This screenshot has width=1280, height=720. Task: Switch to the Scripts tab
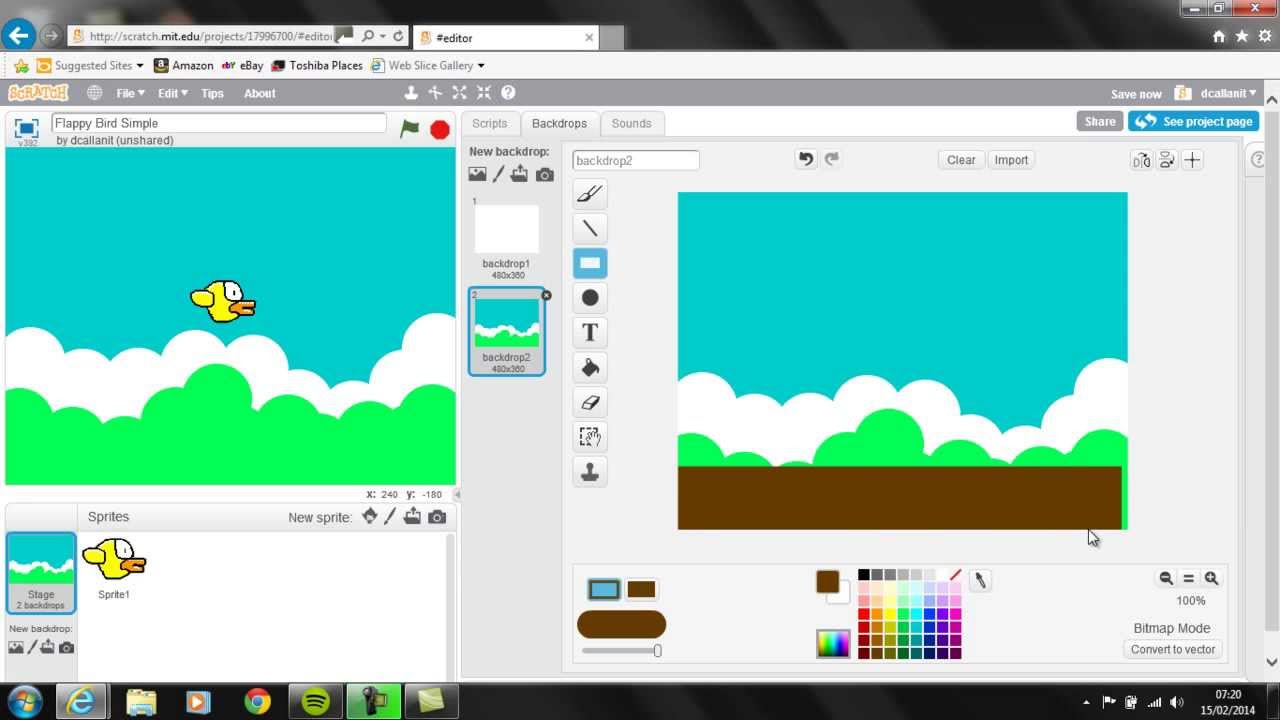(490, 123)
